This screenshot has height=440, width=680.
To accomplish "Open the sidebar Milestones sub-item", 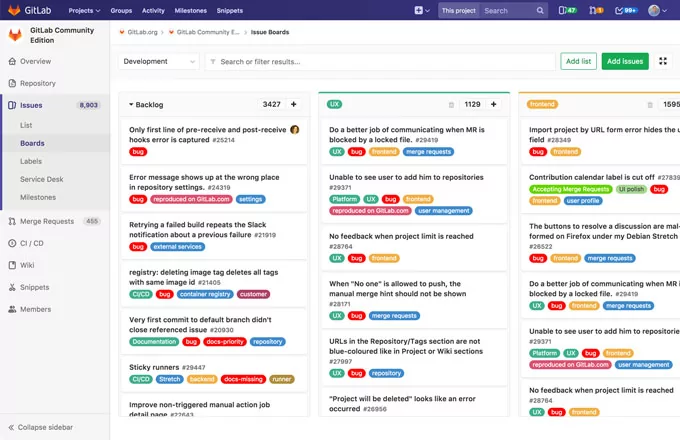I will [x=38, y=197].
